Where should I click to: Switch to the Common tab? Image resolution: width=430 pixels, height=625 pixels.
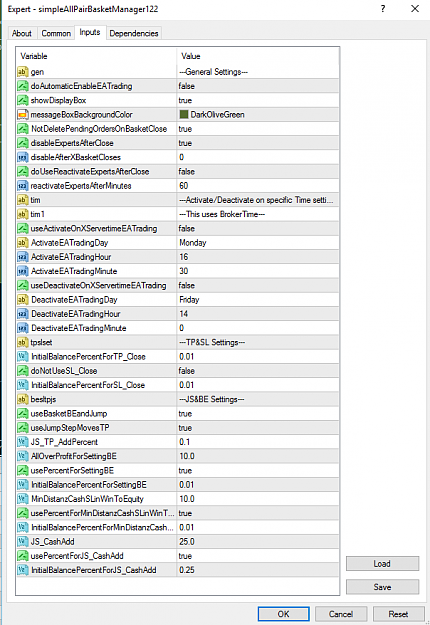coord(56,33)
